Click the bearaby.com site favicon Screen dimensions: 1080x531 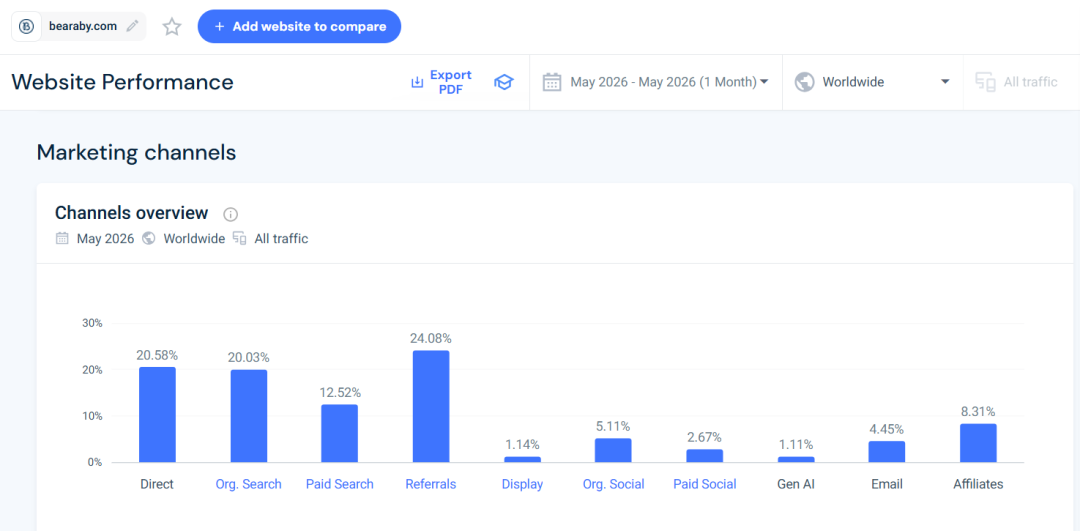27,27
